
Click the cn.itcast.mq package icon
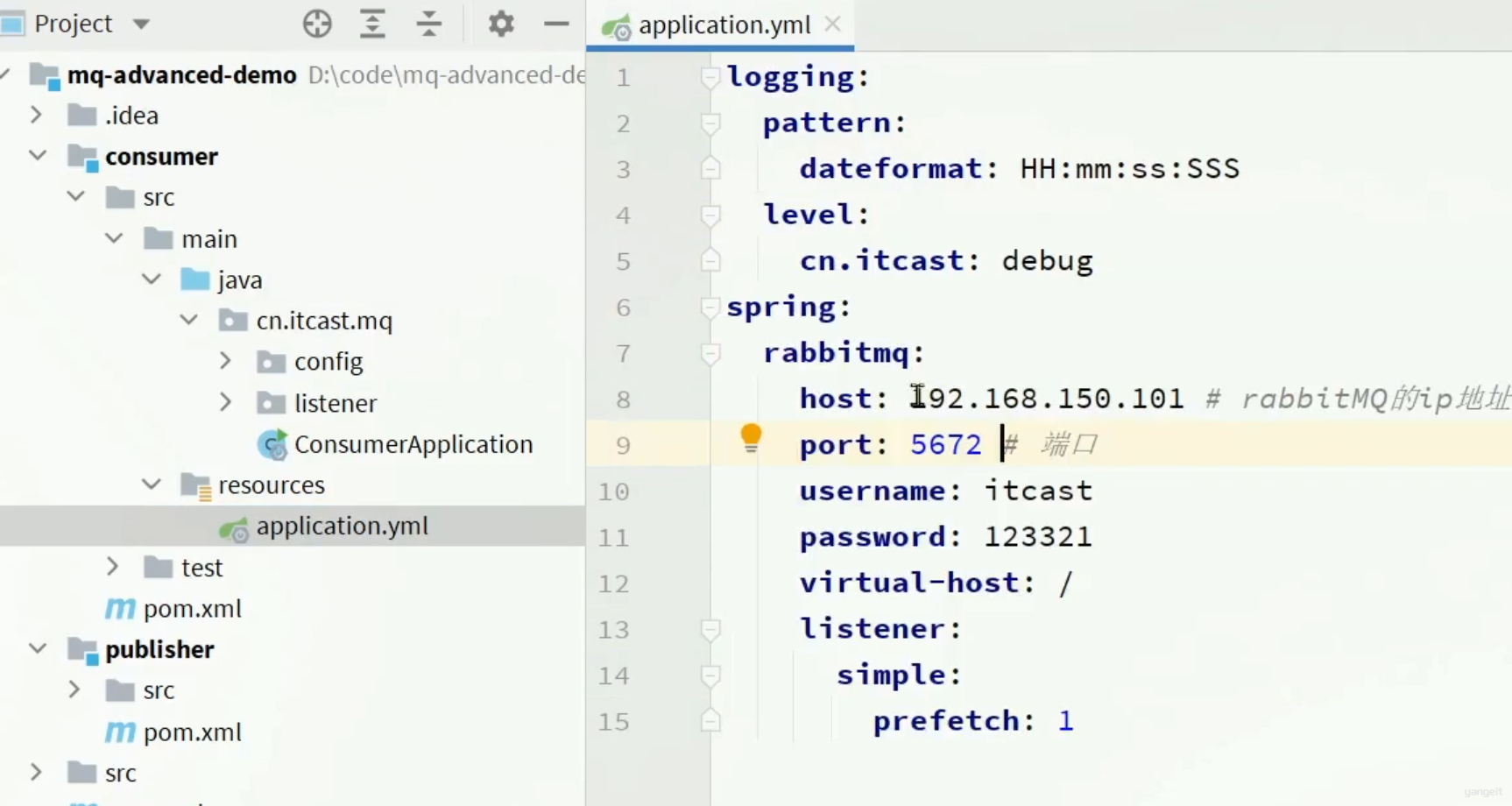233,321
